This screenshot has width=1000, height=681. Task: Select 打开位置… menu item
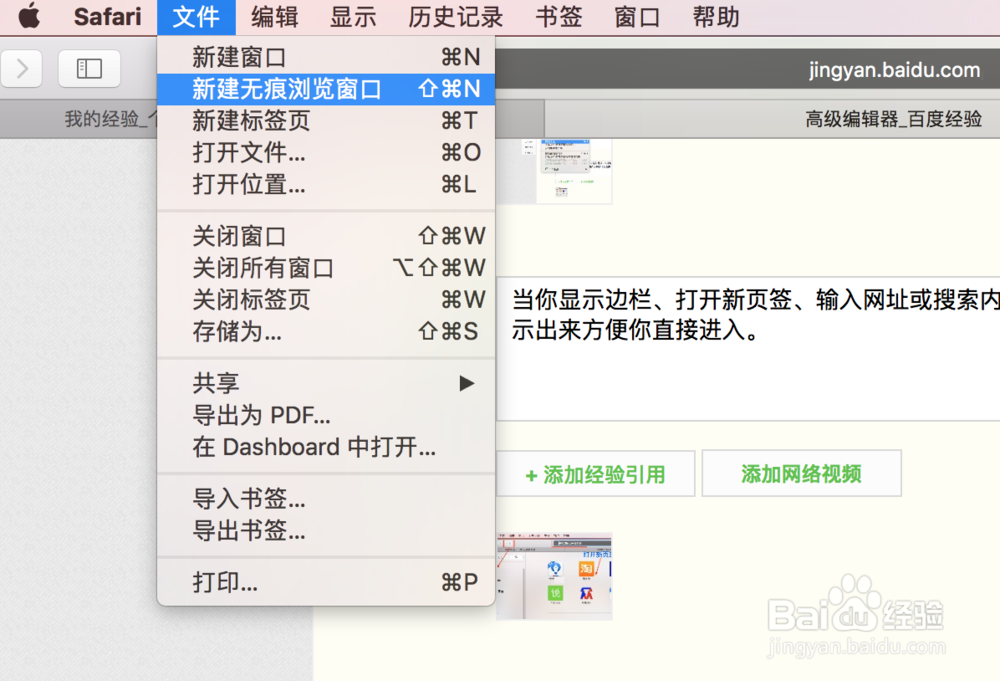(326, 185)
